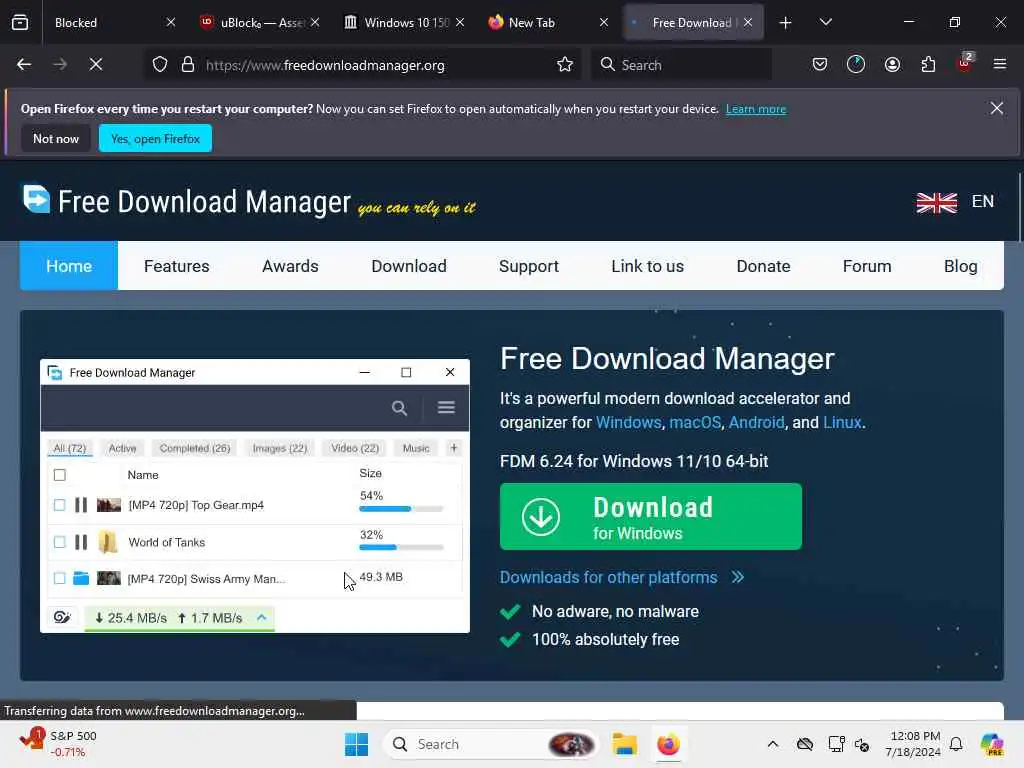Click the 32% progress bar
The image size is (1024, 768).
coord(401,547)
